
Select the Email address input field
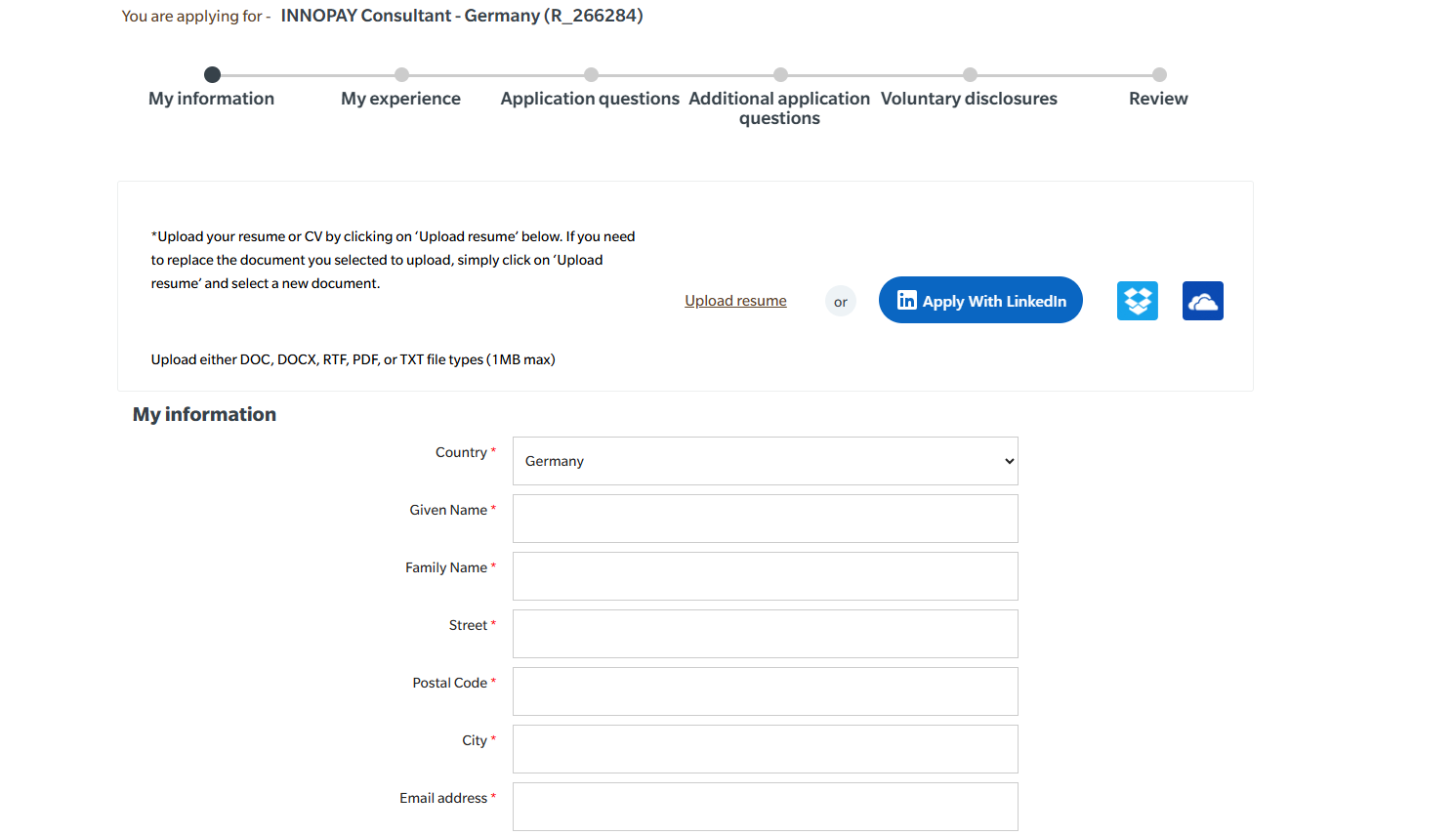pyautogui.click(x=765, y=807)
